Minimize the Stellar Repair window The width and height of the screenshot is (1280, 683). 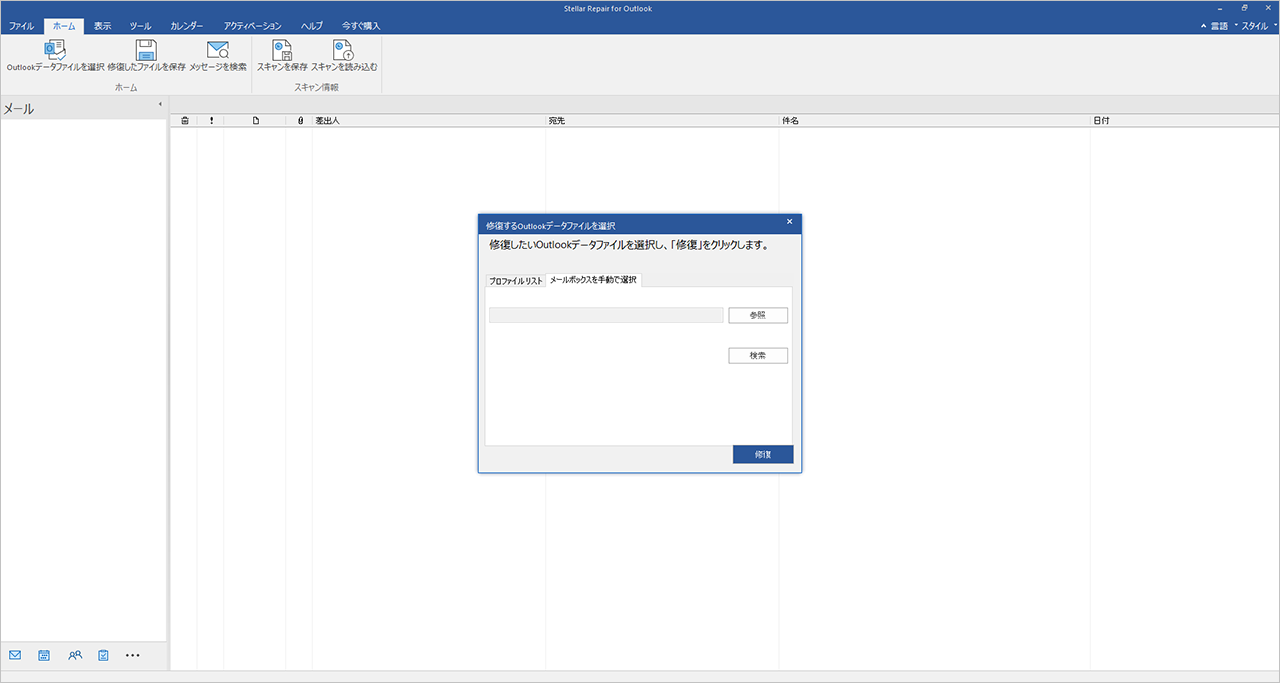[1219, 8]
